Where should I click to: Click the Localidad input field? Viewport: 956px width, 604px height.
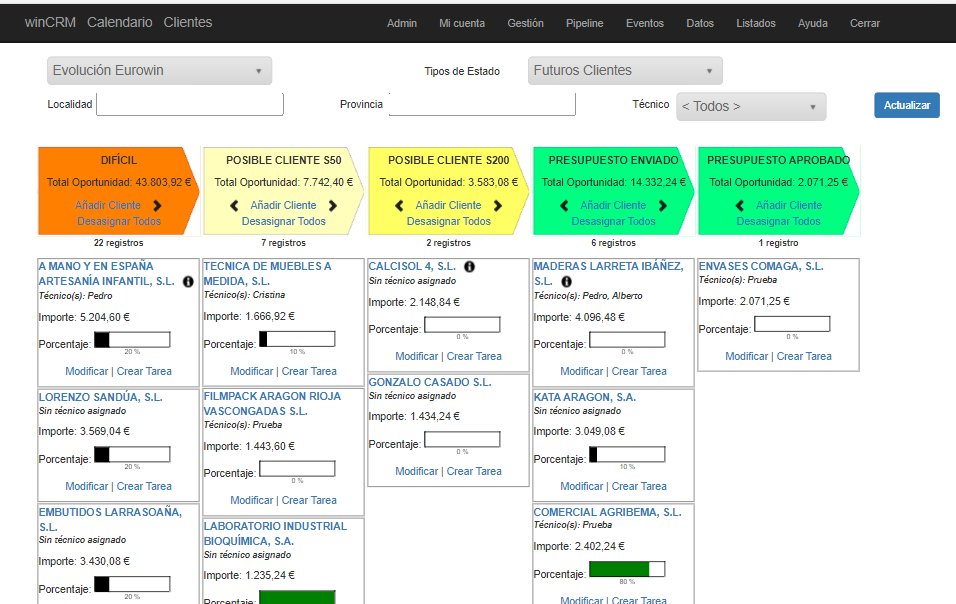(190, 104)
